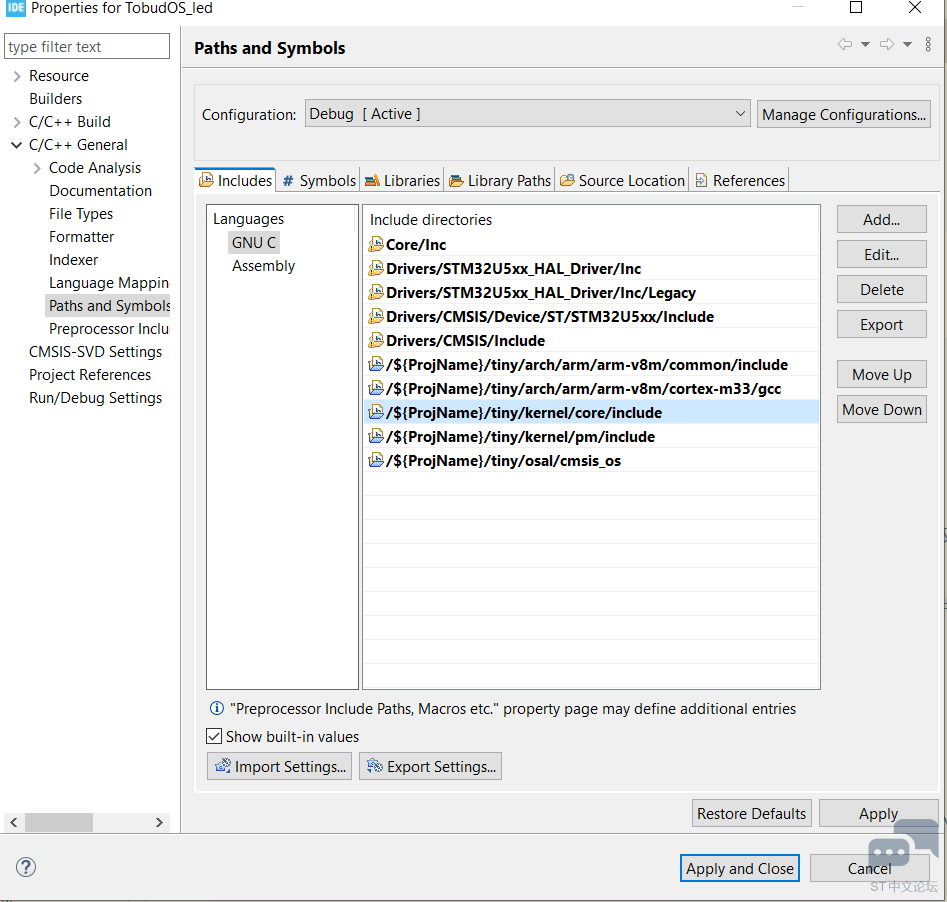Open the forward history dropdown arrow
Image resolution: width=947 pixels, height=902 pixels.
click(907, 44)
